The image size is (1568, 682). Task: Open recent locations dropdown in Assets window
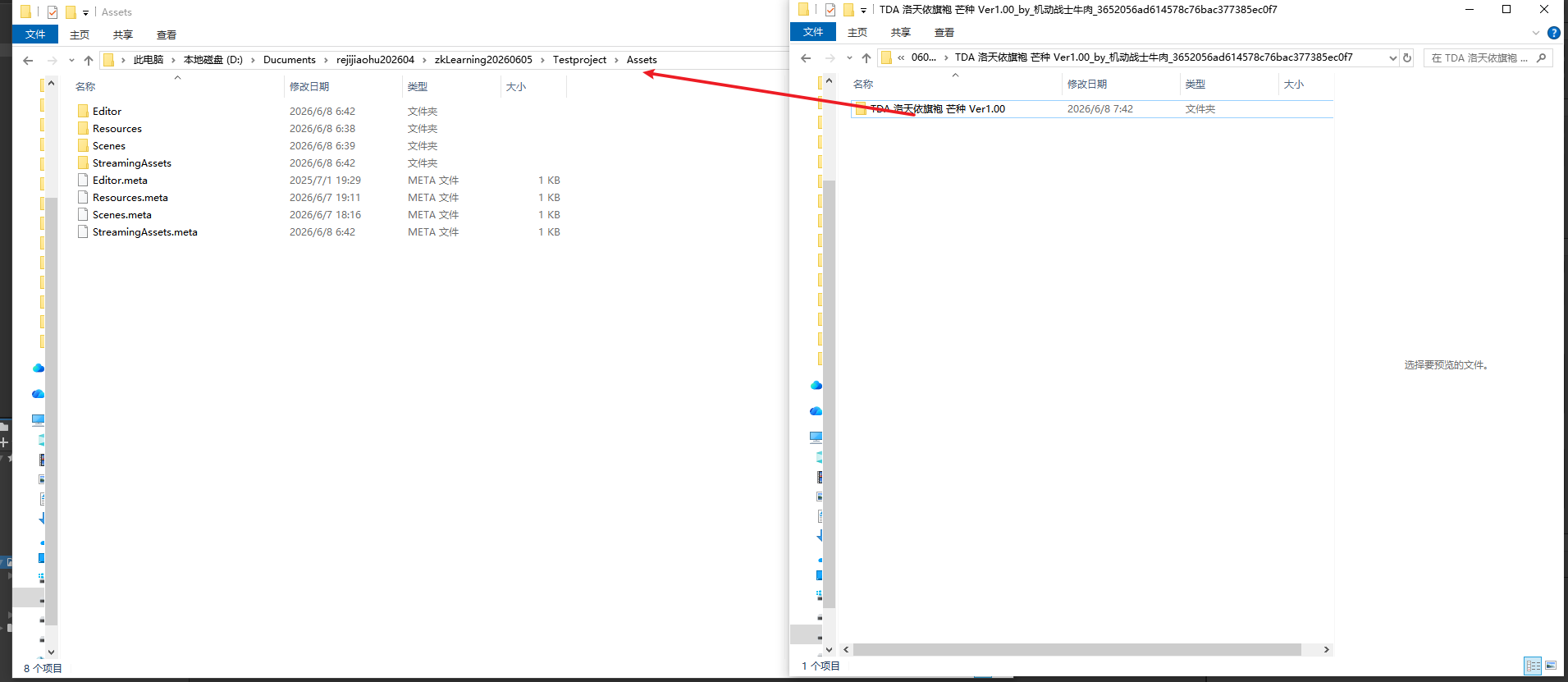coord(71,60)
